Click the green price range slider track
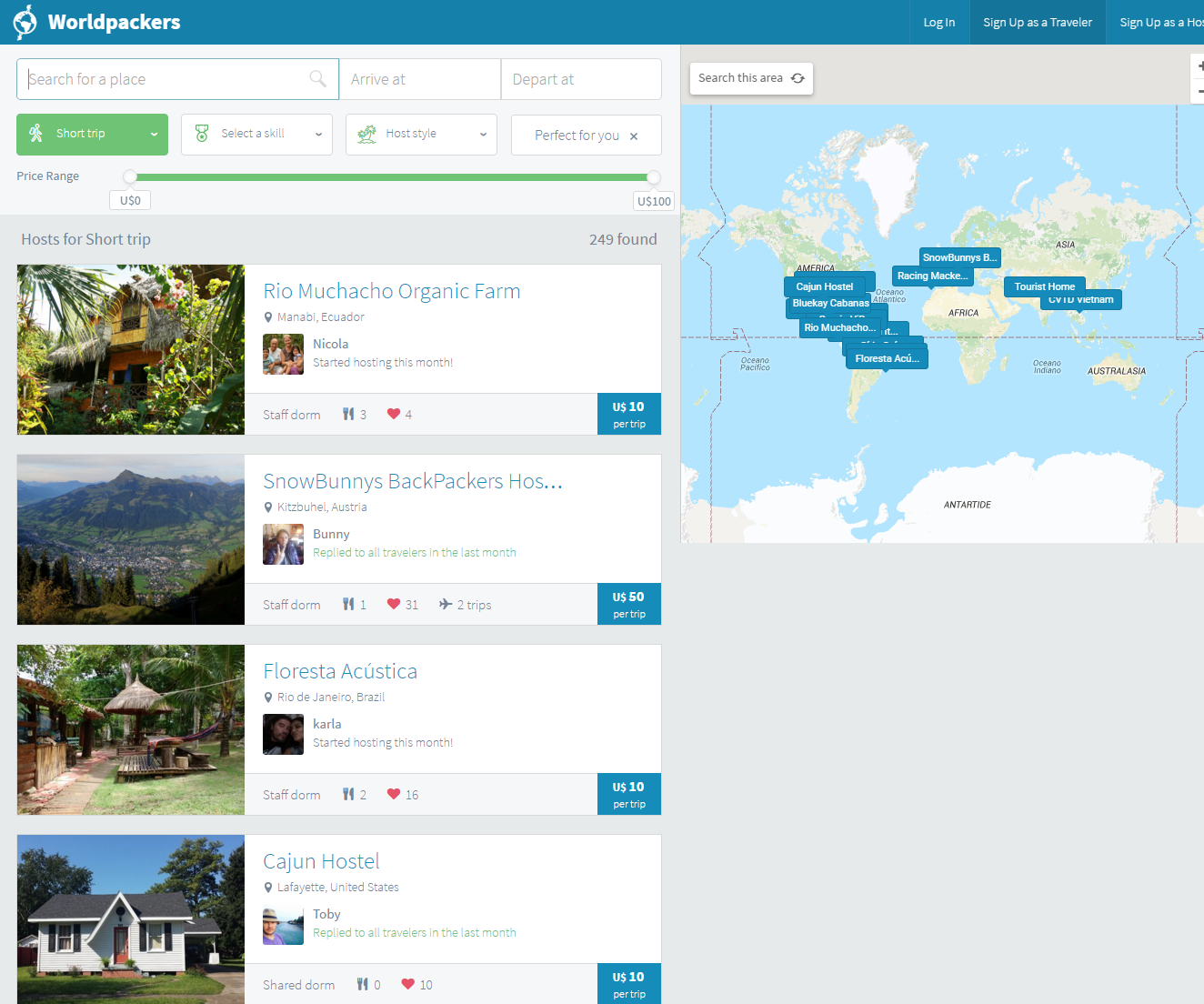The image size is (1204, 1004). pos(392,177)
